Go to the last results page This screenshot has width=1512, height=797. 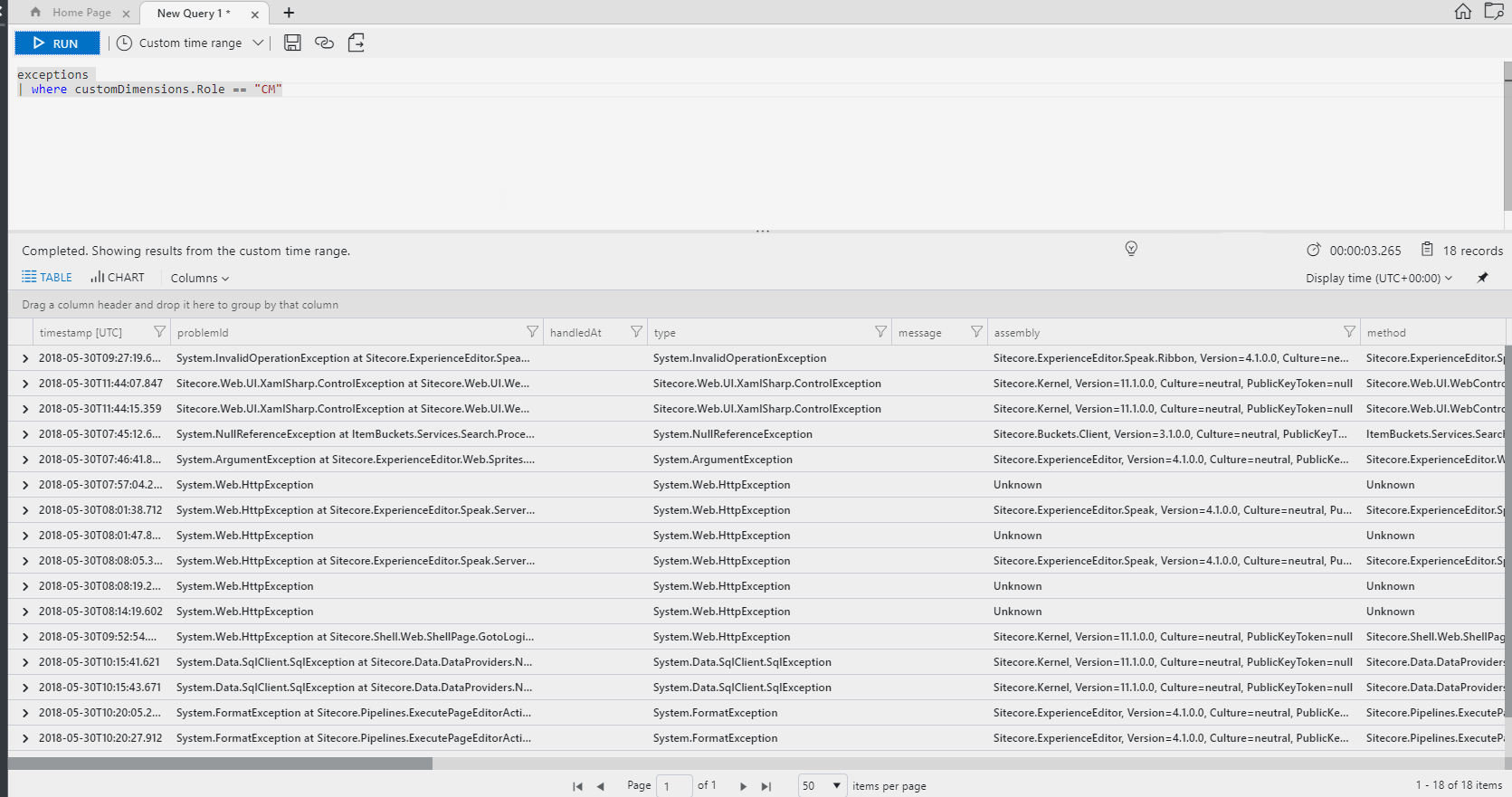766,786
